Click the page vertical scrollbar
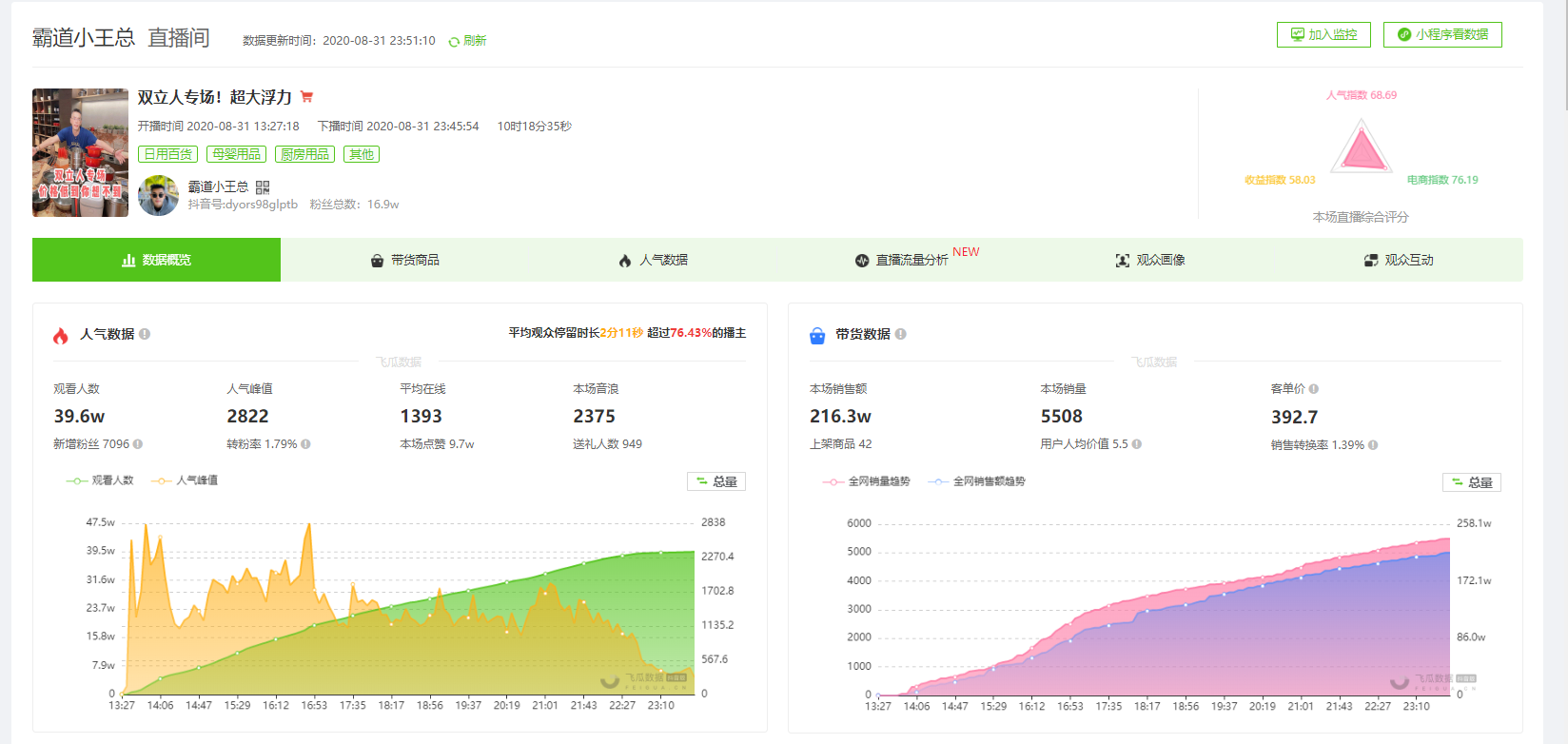 click(x=1564, y=57)
